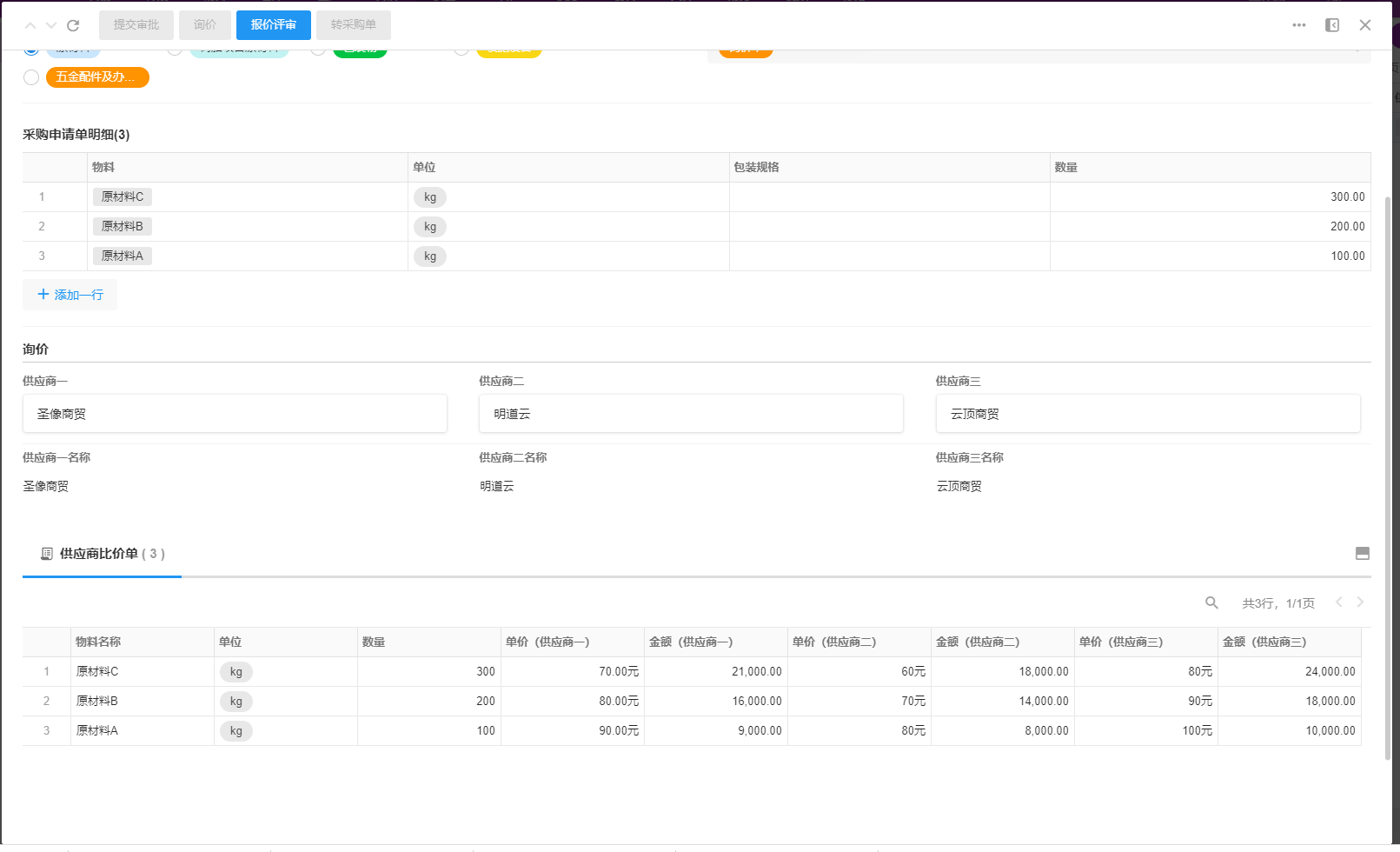This screenshot has width=1400, height=852.
Task: Go to the previous record with up arrow
Action: [30, 25]
